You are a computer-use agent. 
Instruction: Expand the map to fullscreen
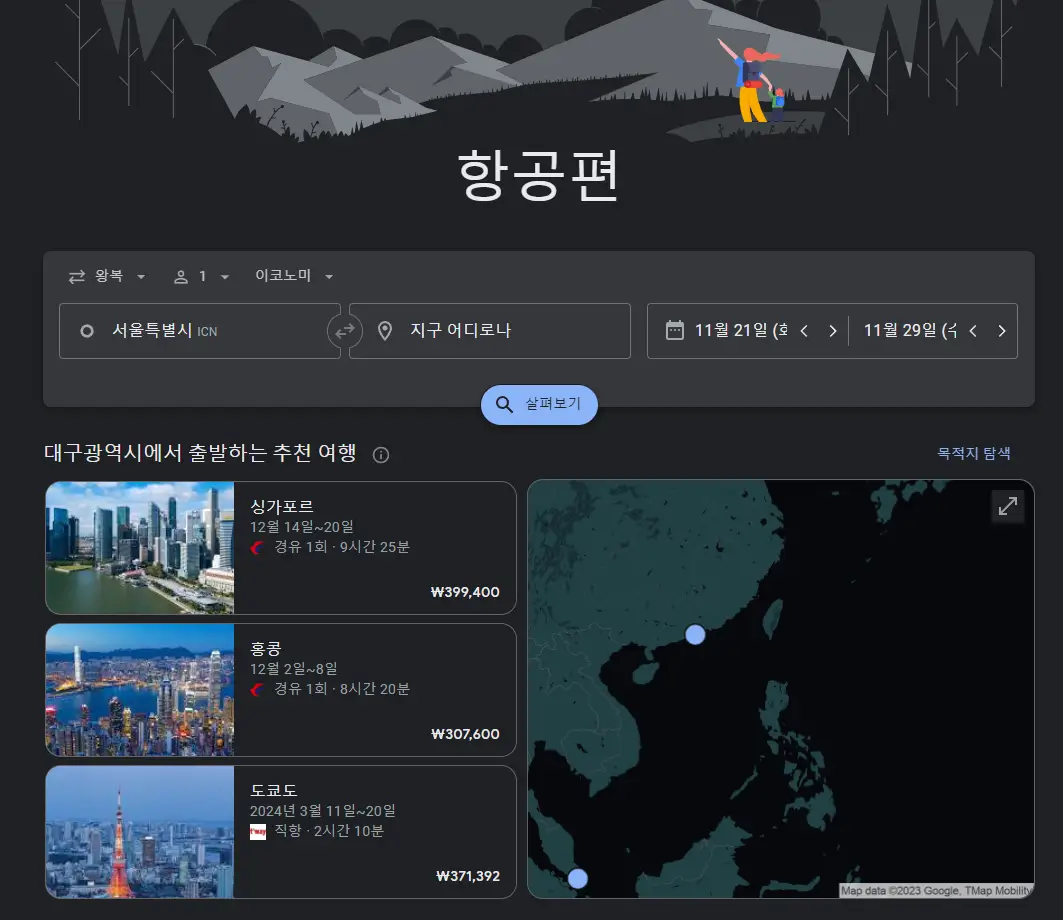point(1008,507)
